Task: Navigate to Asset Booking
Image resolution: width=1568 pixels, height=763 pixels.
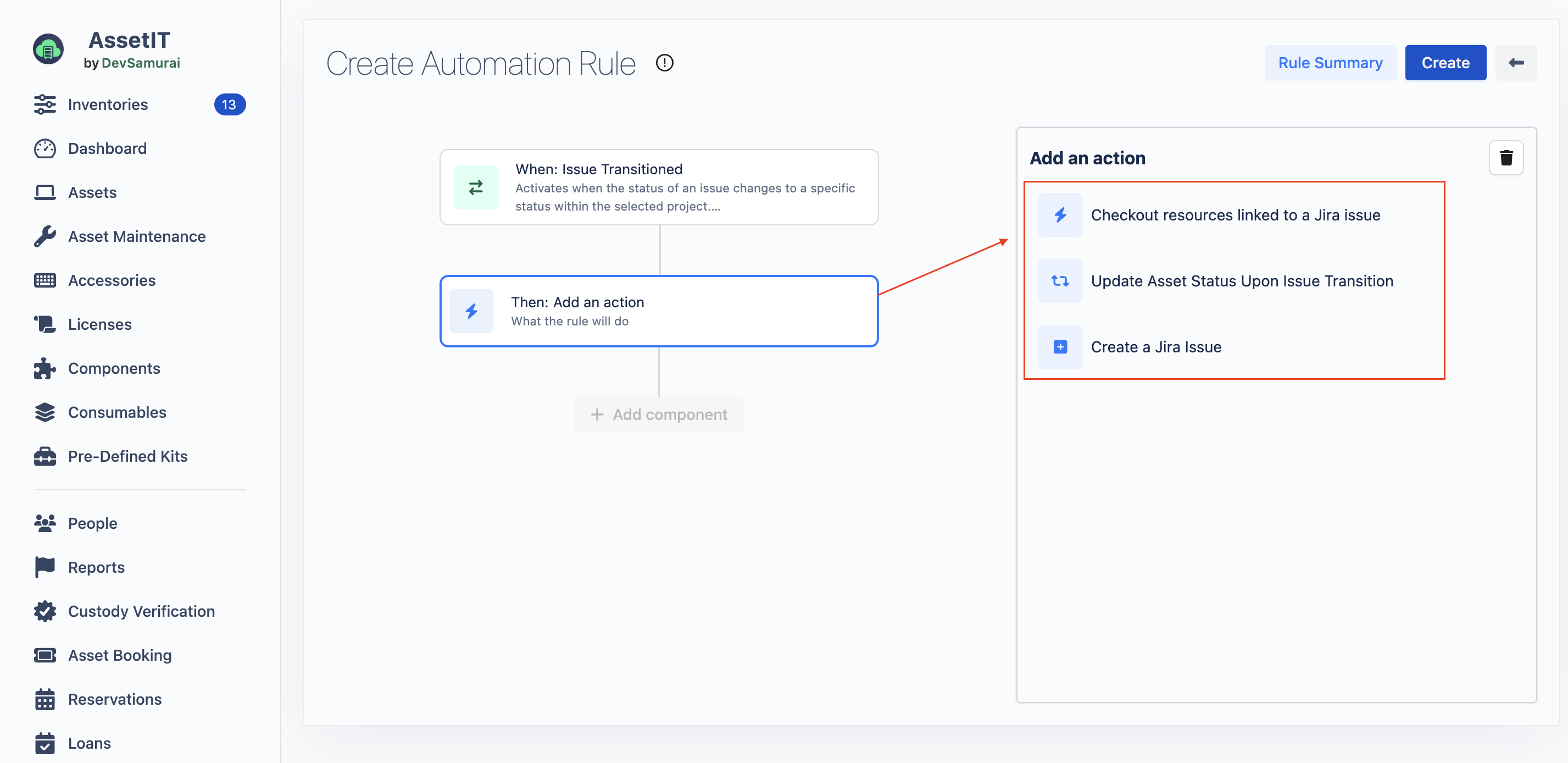Action: 119,655
